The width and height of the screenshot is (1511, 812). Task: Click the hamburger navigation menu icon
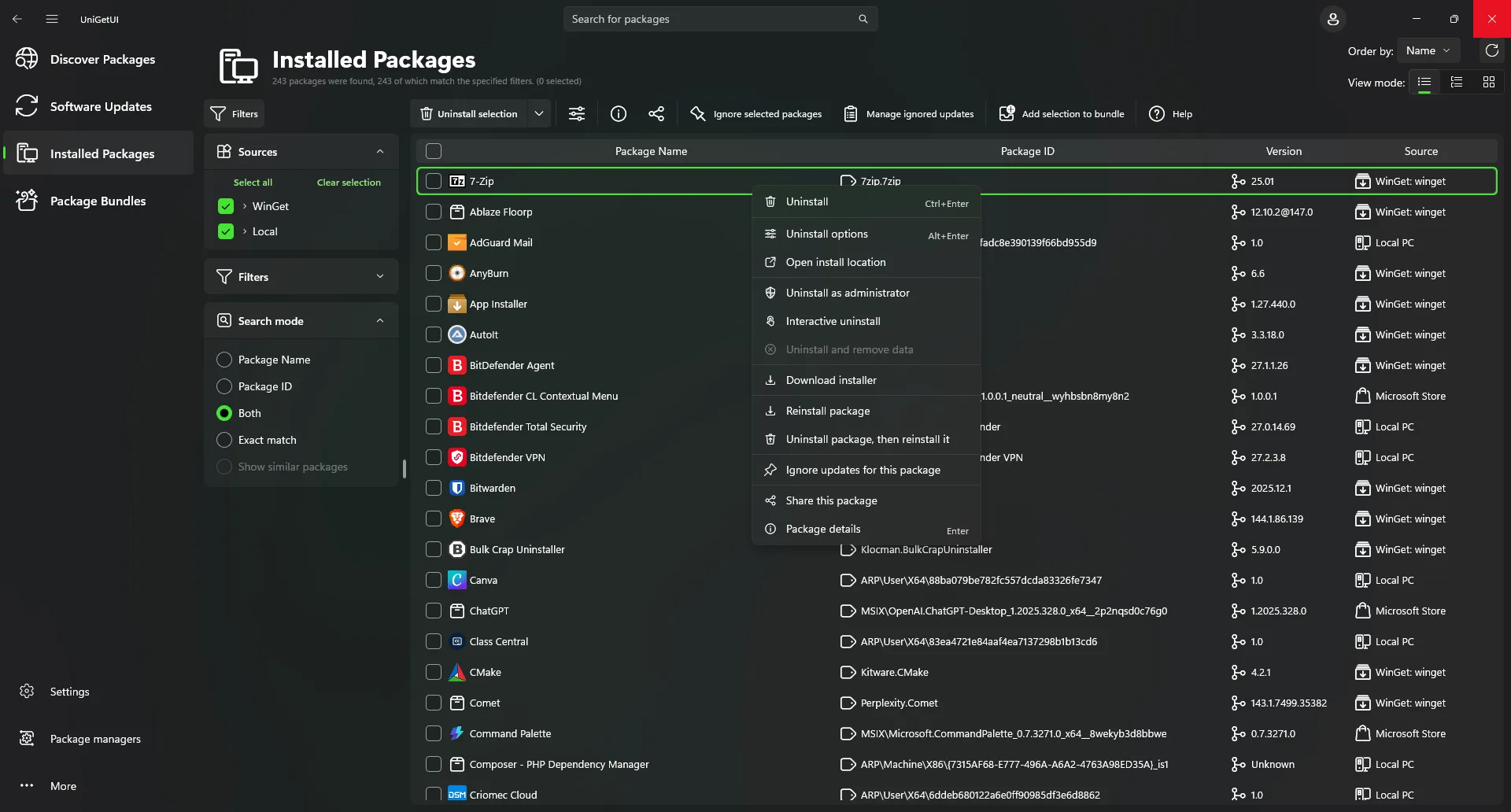pyautogui.click(x=52, y=19)
